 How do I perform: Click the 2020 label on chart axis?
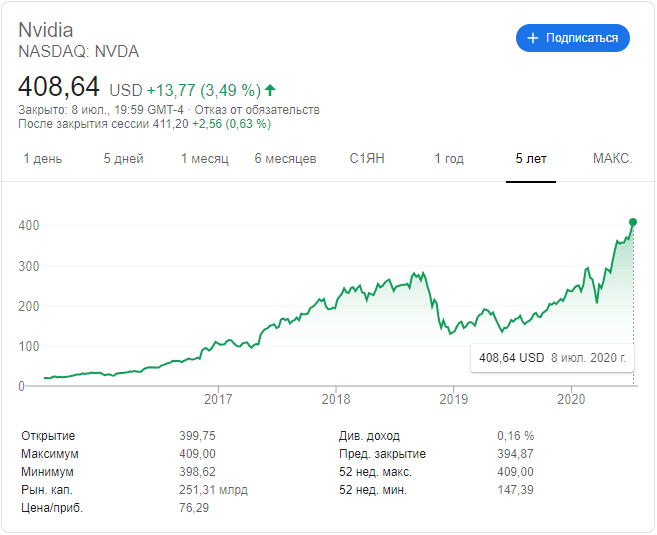point(570,400)
